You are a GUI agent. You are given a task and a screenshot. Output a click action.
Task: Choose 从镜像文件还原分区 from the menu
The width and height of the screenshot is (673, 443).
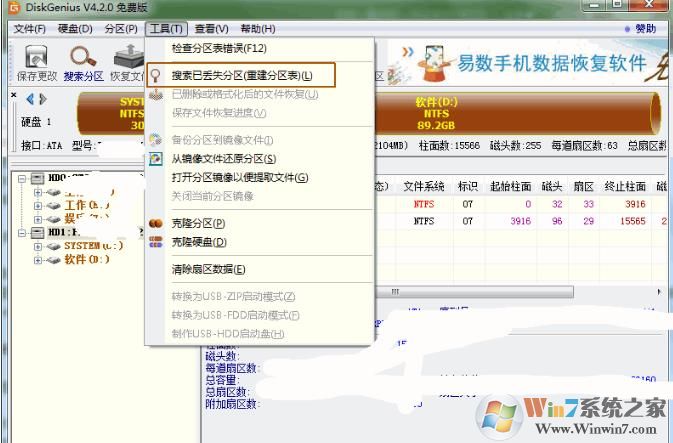223,158
